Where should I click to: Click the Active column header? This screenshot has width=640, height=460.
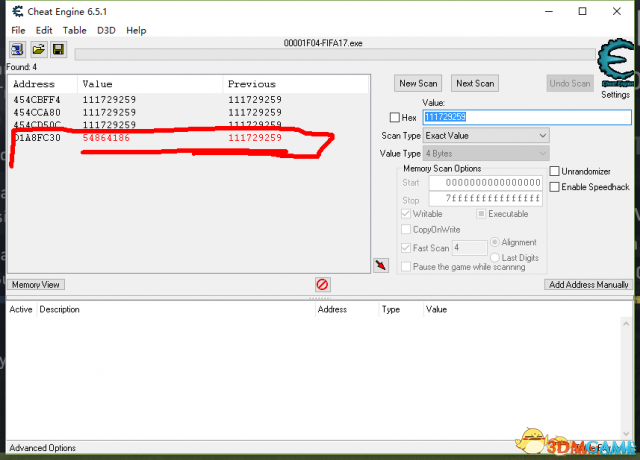click(21, 309)
